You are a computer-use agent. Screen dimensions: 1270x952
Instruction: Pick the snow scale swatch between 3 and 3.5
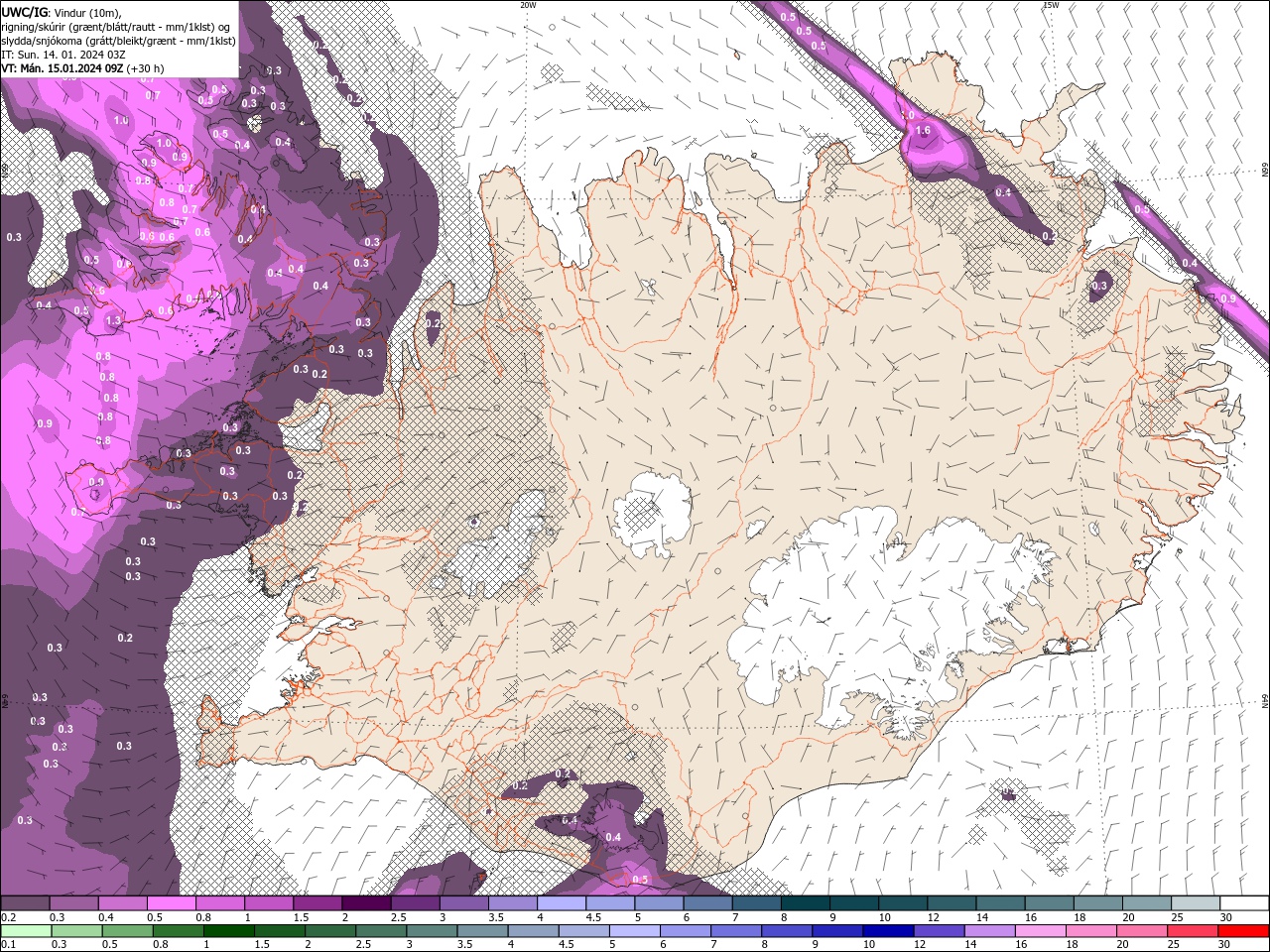click(464, 902)
